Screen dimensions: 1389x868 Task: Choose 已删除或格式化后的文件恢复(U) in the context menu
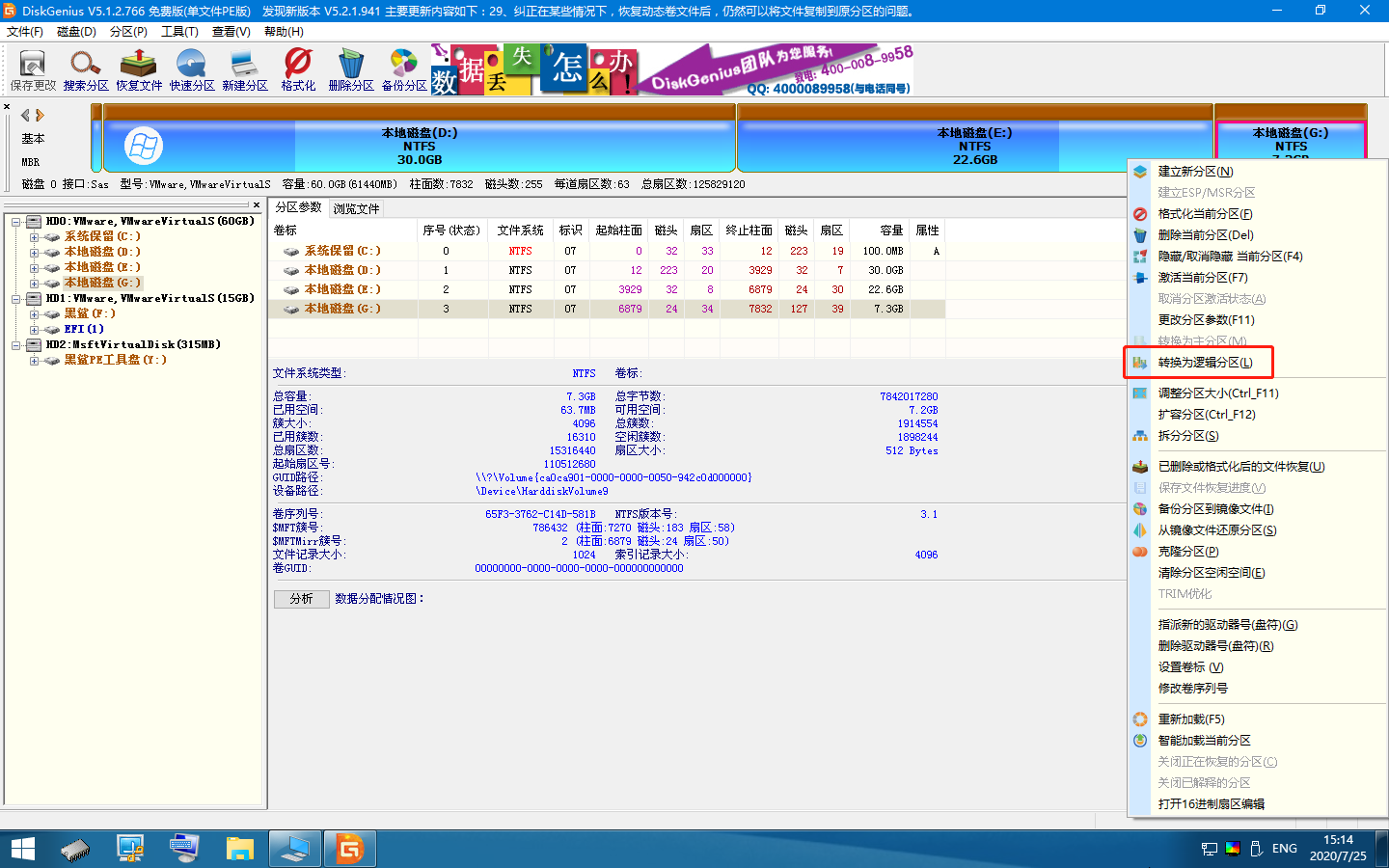pos(1257,467)
